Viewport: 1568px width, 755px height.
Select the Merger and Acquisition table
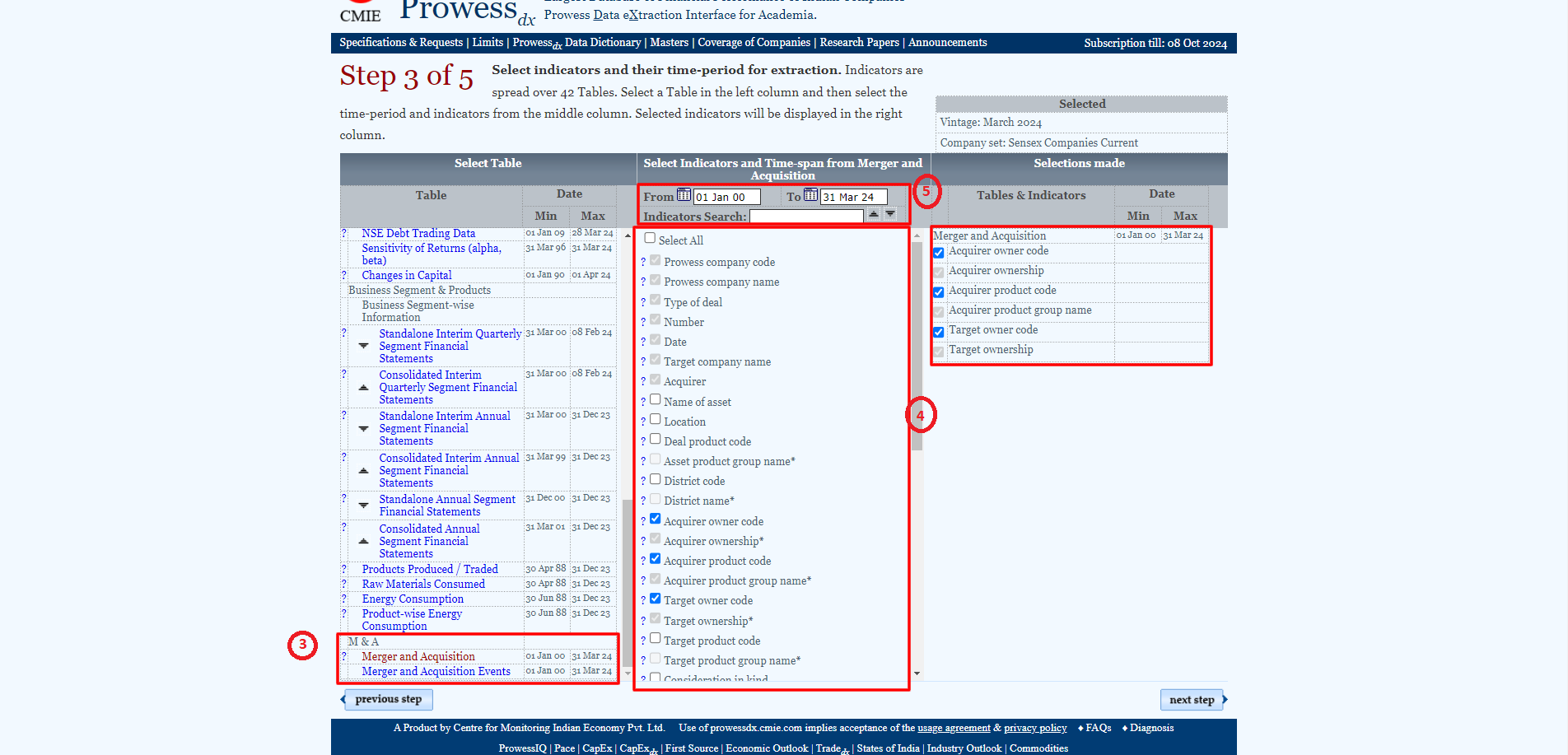[418, 657]
